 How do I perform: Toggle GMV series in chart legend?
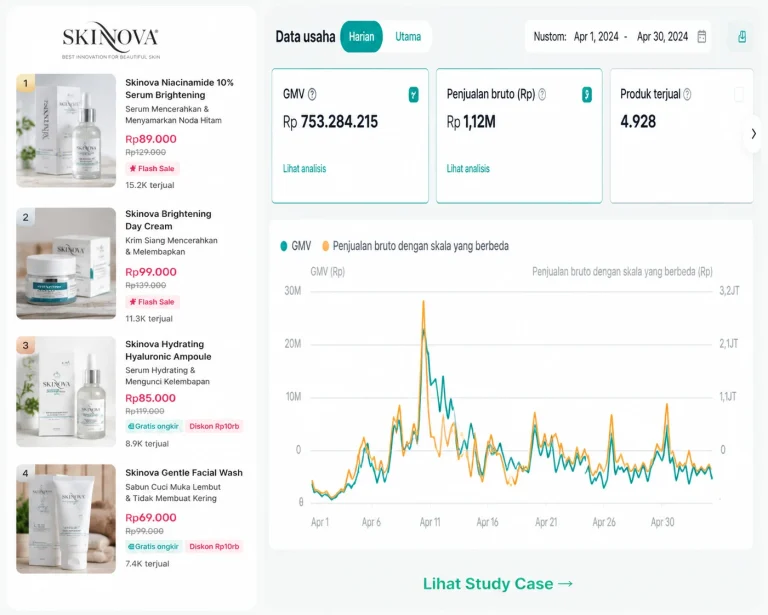tap(295, 246)
